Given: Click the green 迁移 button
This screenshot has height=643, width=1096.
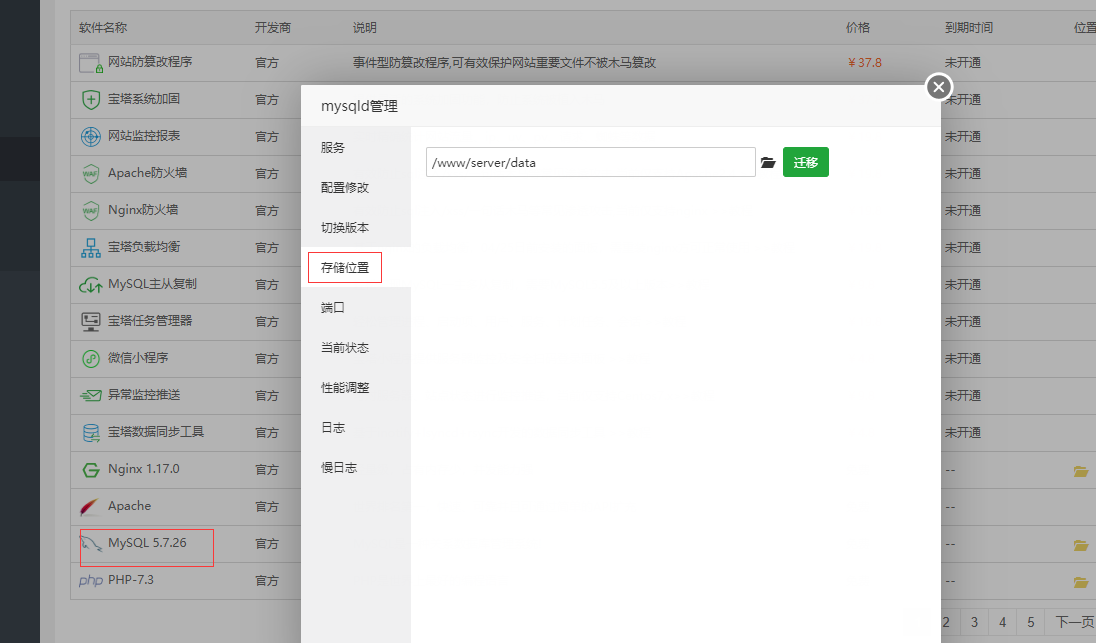Looking at the screenshot, I should [x=805, y=162].
